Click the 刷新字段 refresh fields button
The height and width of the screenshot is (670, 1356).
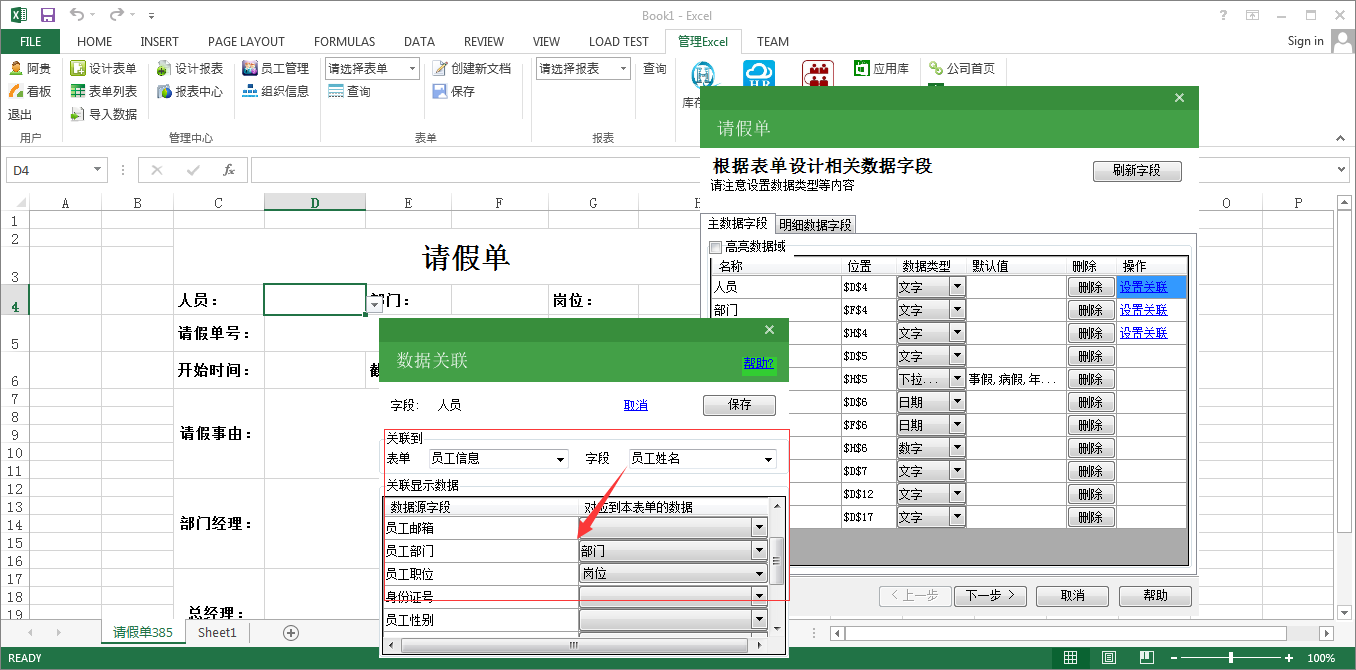tap(1137, 171)
